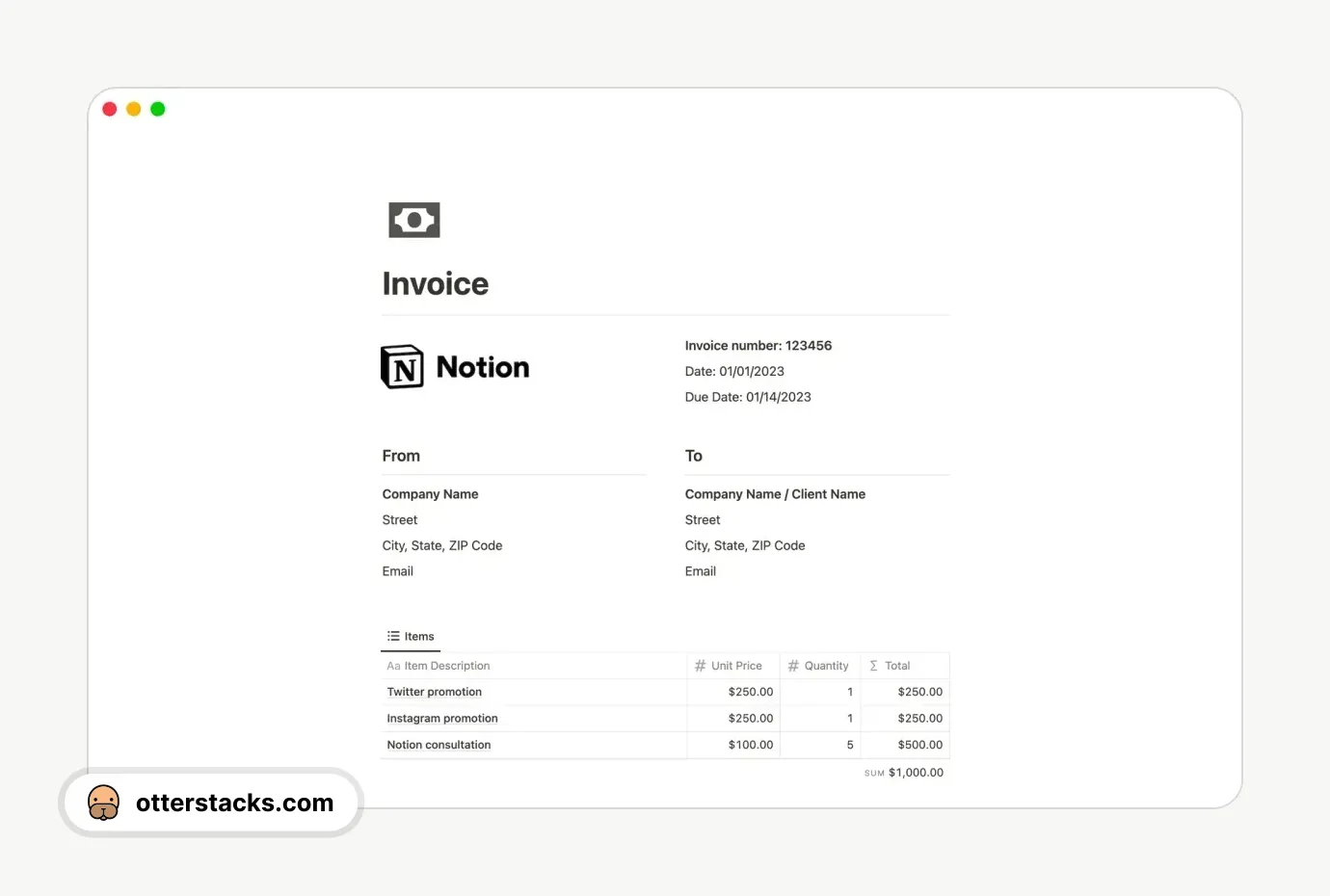Screen dimensions: 1330x896
Task: Select the Notion consultation row
Action: tap(665, 745)
